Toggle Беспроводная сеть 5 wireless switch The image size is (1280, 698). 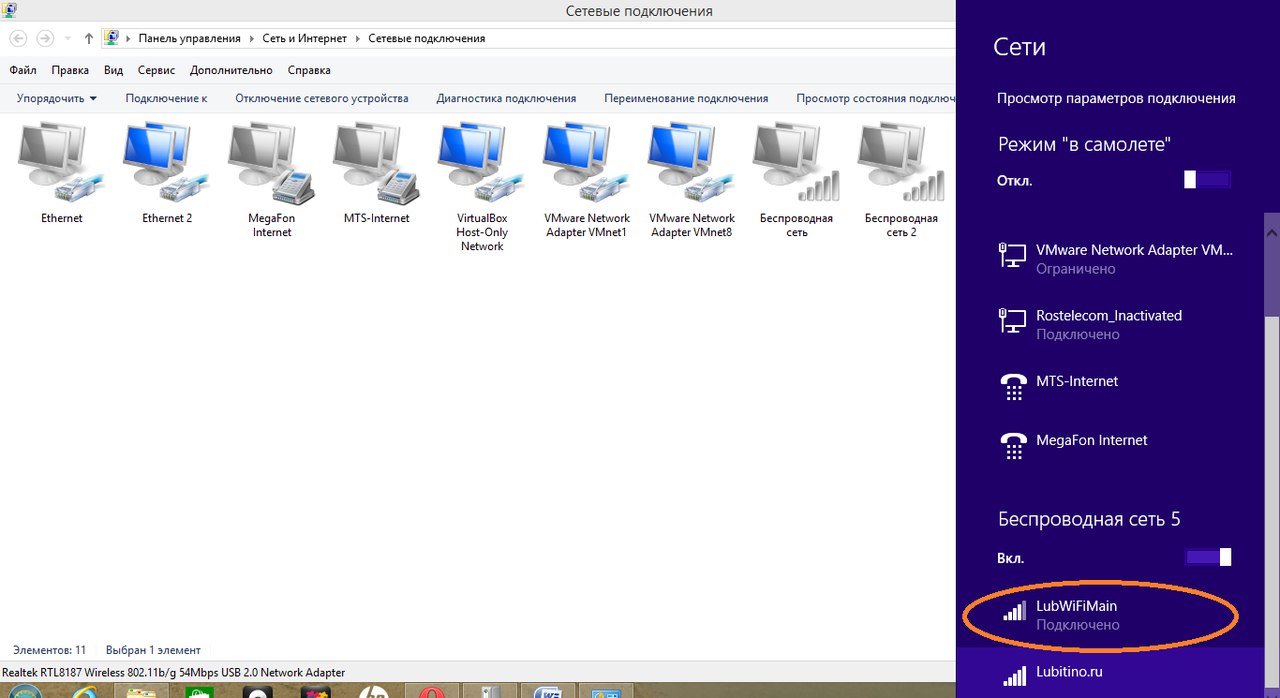pos(1207,557)
